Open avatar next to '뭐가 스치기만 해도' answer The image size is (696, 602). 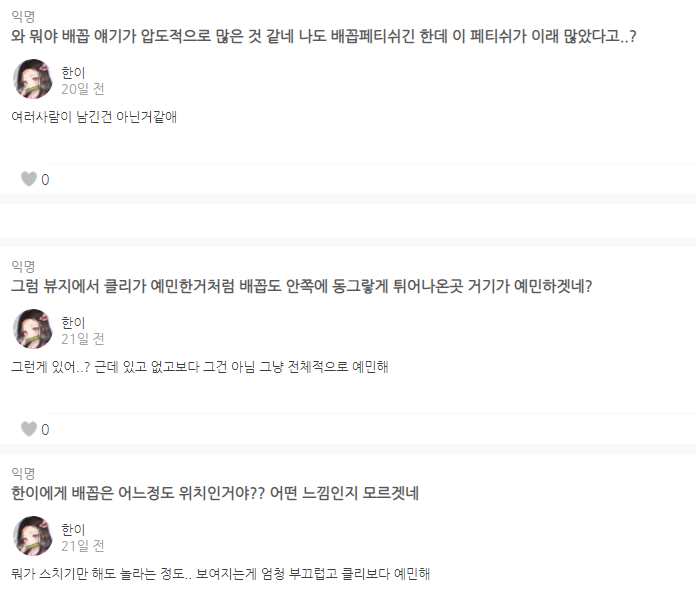pyautogui.click(x=33, y=536)
